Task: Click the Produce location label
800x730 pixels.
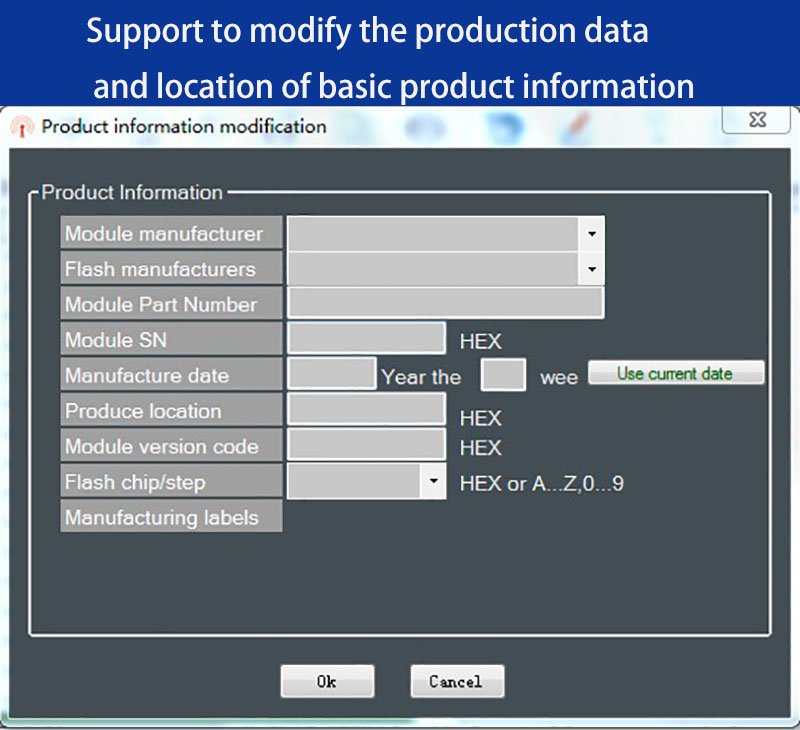Action: pyautogui.click(x=171, y=410)
